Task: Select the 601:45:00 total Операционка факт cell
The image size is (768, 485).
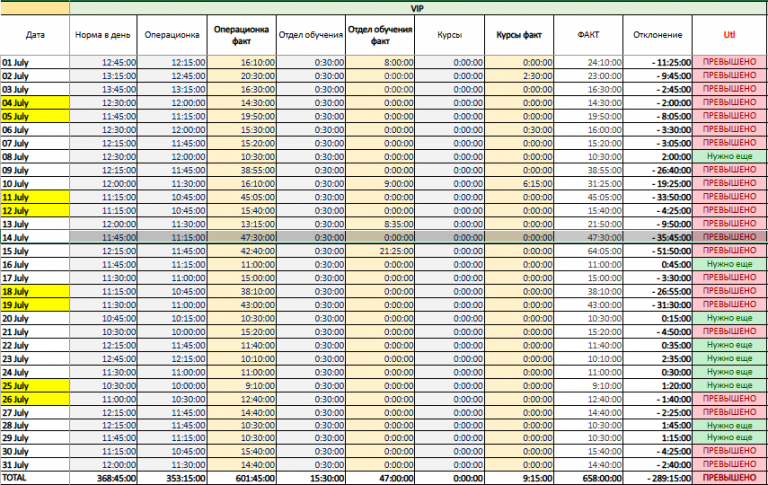Action: click(x=241, y=478)
